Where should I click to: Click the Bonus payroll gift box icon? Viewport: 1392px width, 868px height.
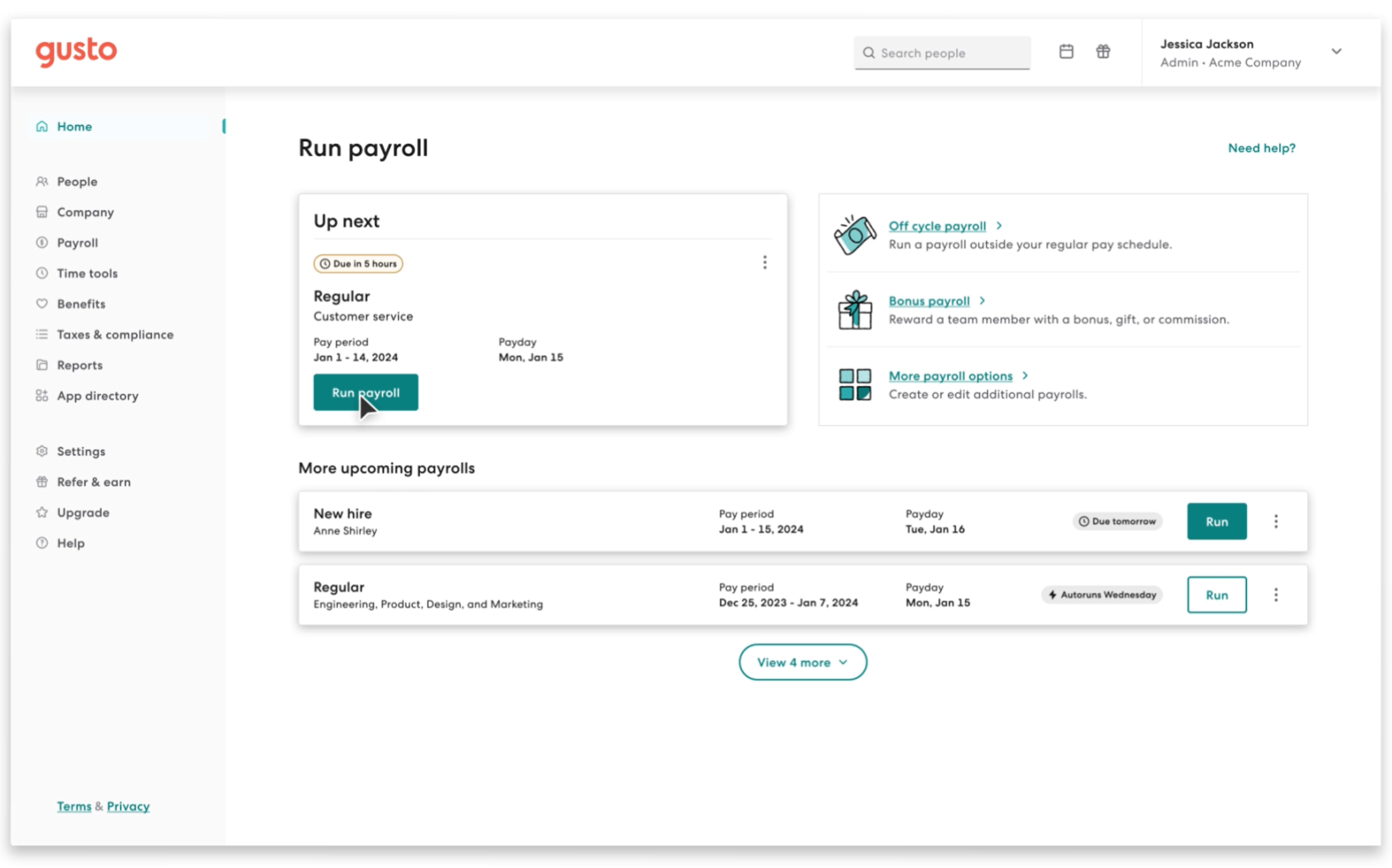click(854, 310)
